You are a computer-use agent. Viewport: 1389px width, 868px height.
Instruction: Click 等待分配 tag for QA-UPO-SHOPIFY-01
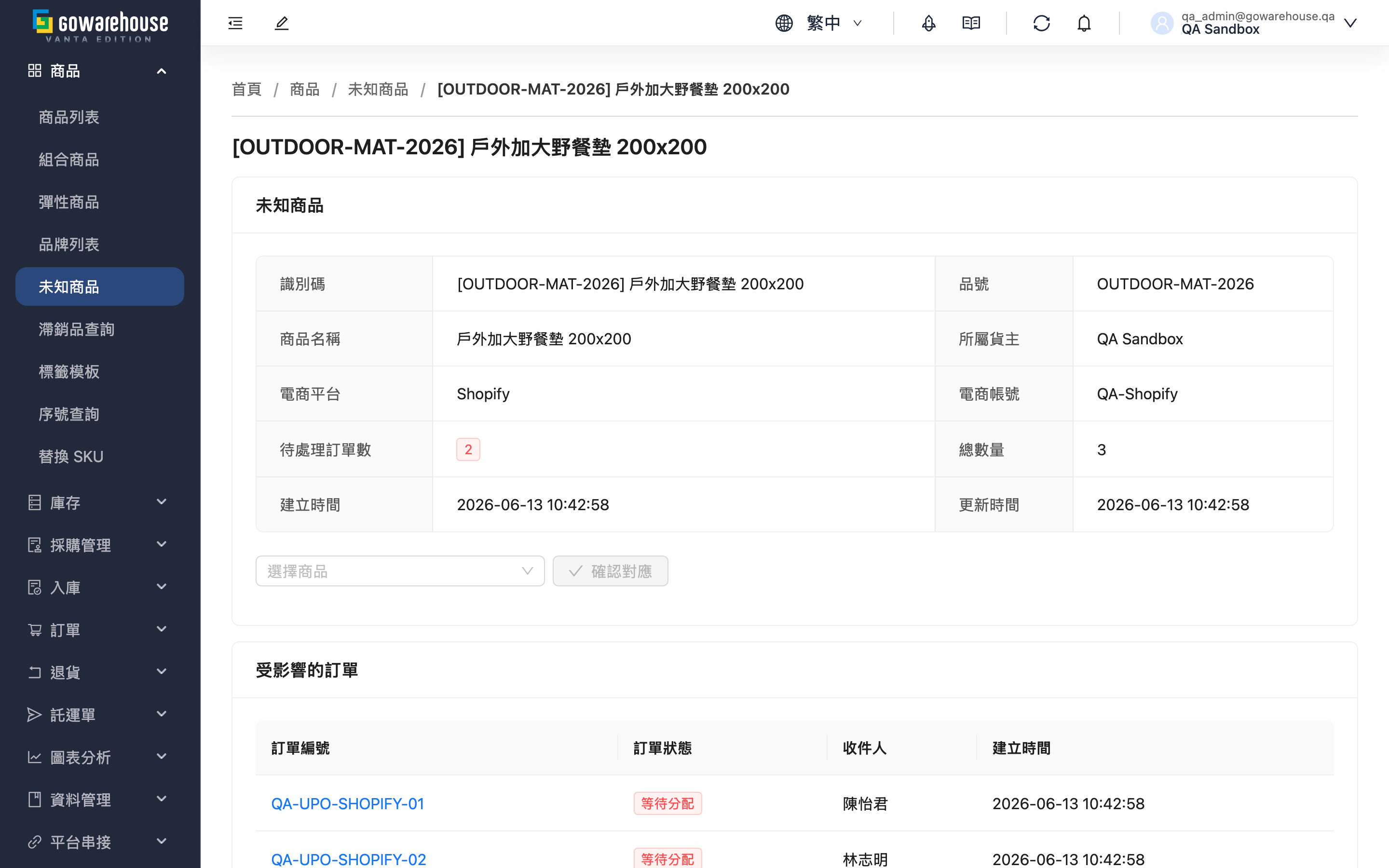point(667,804)
